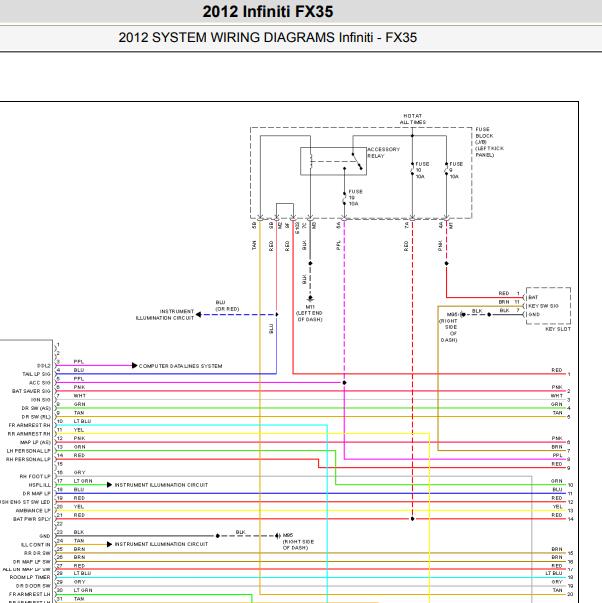Screen dimensions: 602x603
Task: Click the 'HOT AT ALL TIMES' label
Action: tap(413, 119)
